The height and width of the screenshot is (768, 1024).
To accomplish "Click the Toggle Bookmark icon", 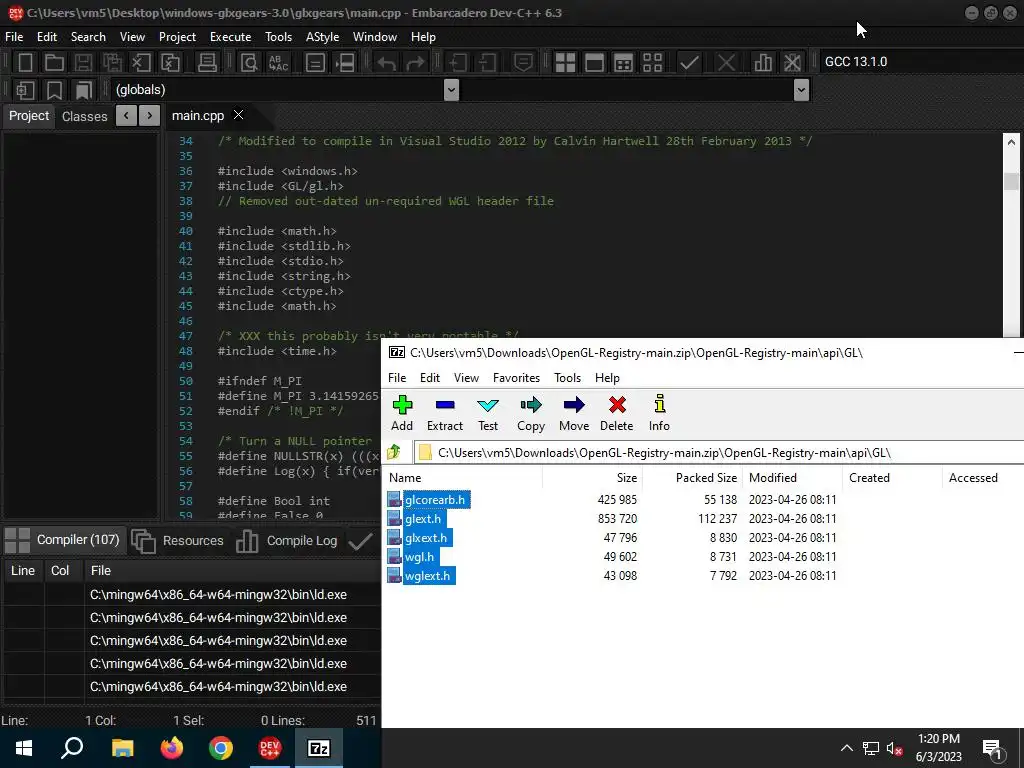I will (54, 90).
